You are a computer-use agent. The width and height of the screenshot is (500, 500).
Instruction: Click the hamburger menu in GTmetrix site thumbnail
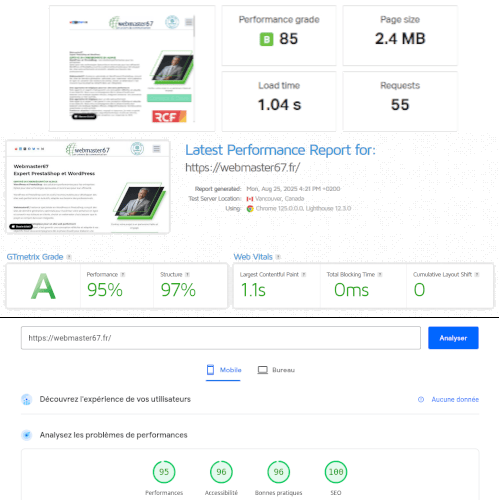point(157,149)
